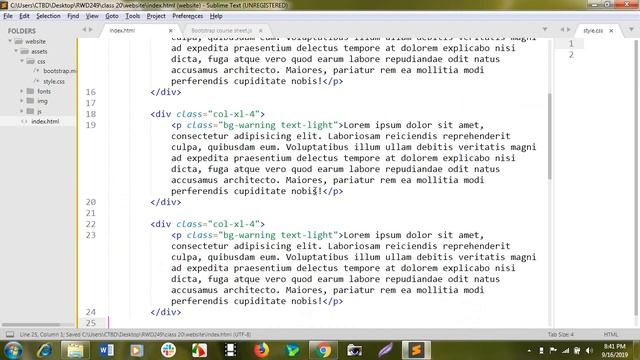Open the Help menu
This screenshot has height=360, width=640.
click(x=216, y=16)
